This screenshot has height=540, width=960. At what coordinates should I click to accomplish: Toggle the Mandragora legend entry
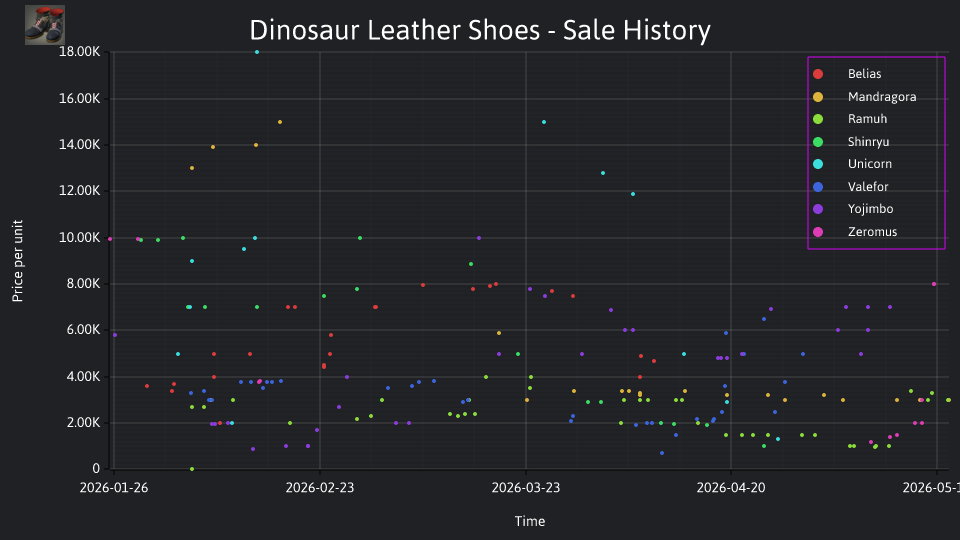(x=864, y=97)
